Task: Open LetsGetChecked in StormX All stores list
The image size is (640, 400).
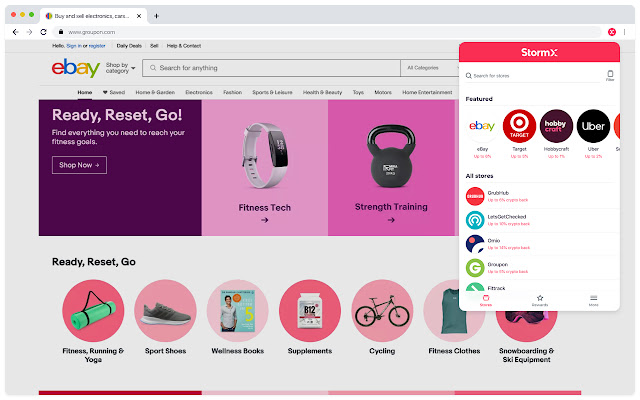Action: [x=540, y=220]
